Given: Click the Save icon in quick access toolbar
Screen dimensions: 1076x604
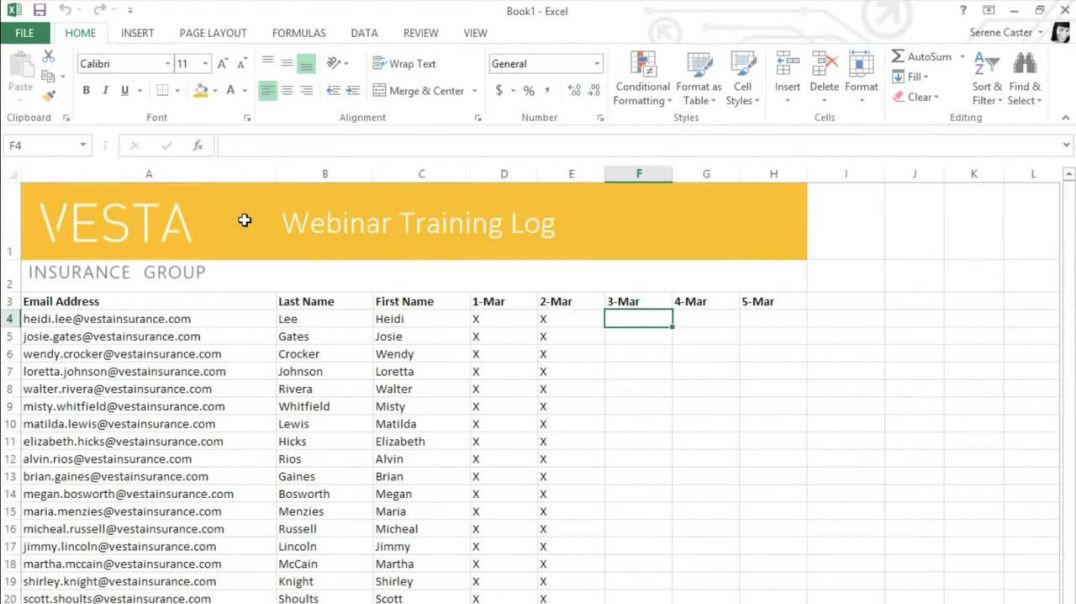Looking at the screenshot, I should 39,10.
